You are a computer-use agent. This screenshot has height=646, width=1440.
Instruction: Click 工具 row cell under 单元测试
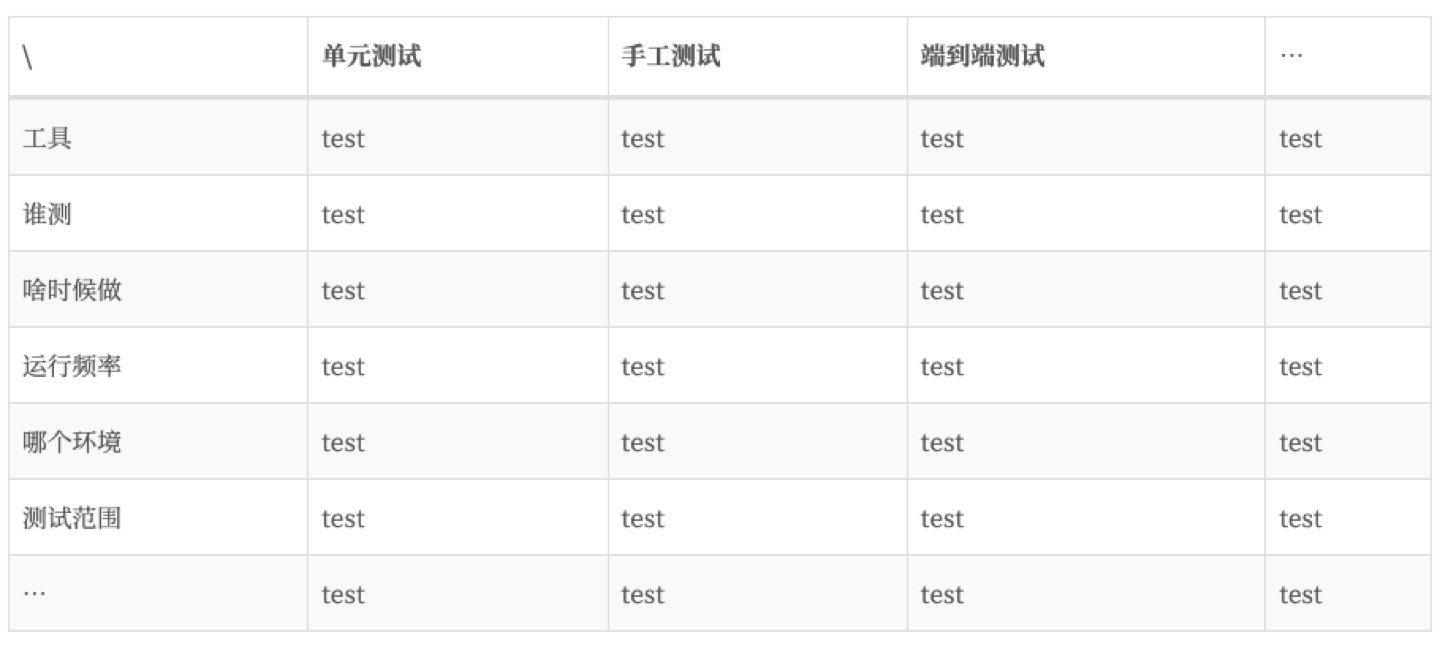pos(343,139)
